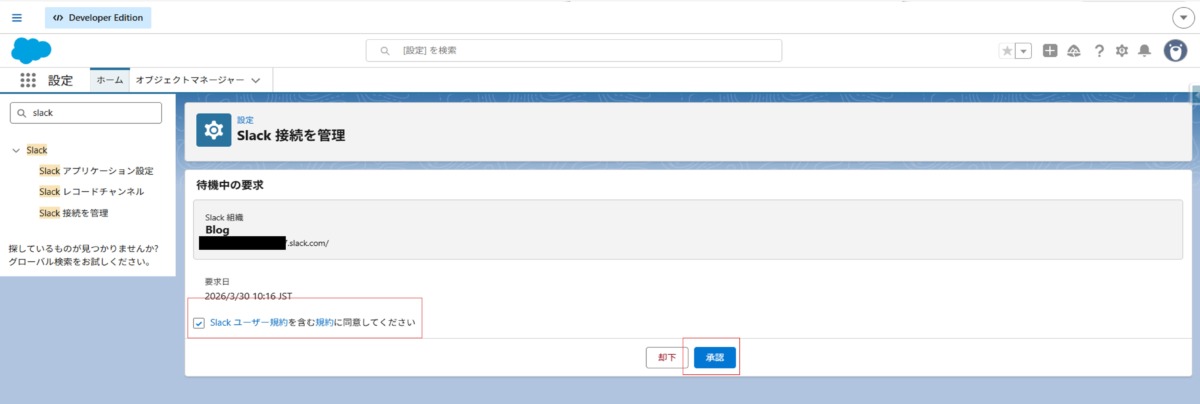Image resolution: width=1200 pixels, height=404 pixels.
Task: Focus the [設定] を検索 global search field
Action: point(574,50)
